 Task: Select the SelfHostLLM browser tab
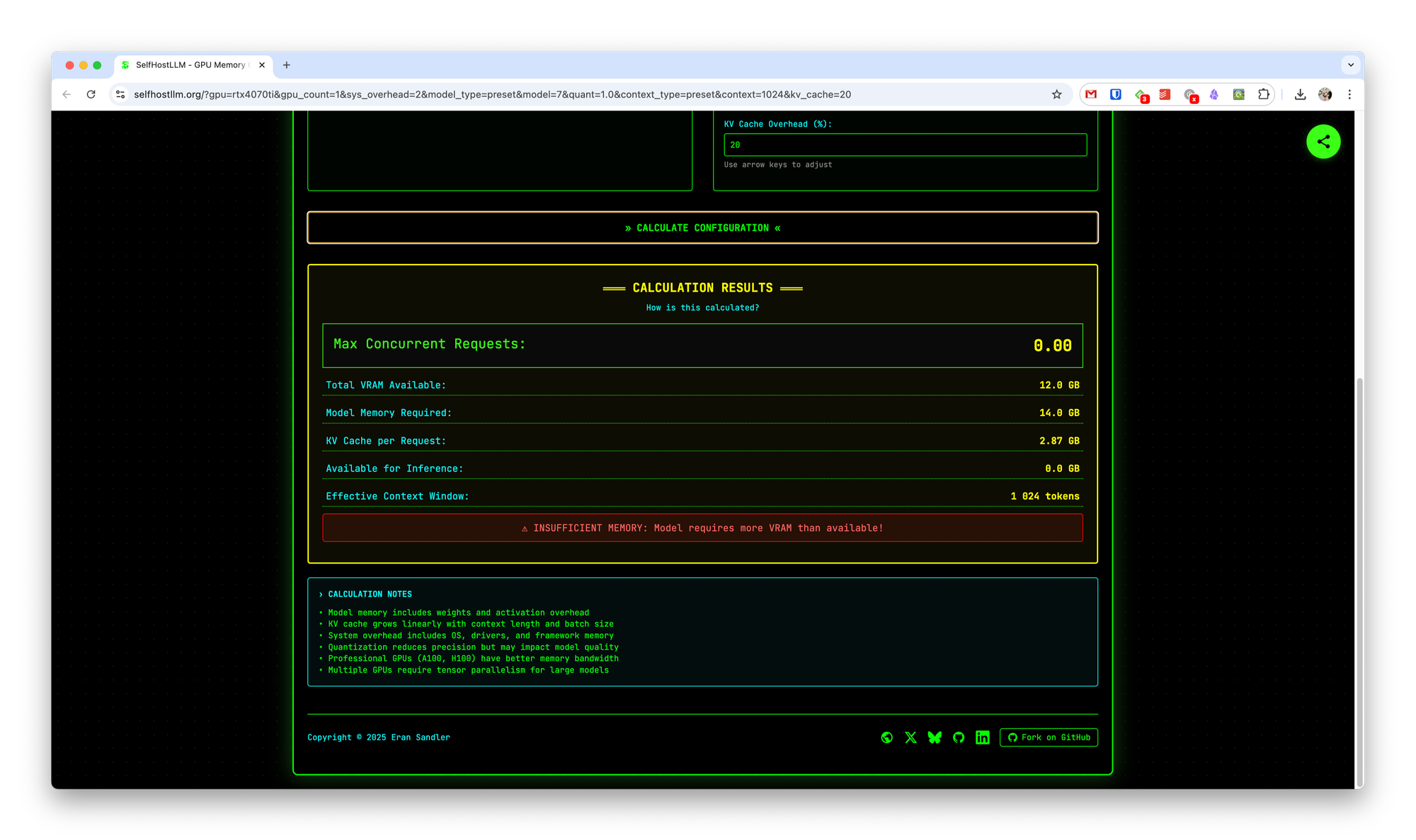point(190,64)
